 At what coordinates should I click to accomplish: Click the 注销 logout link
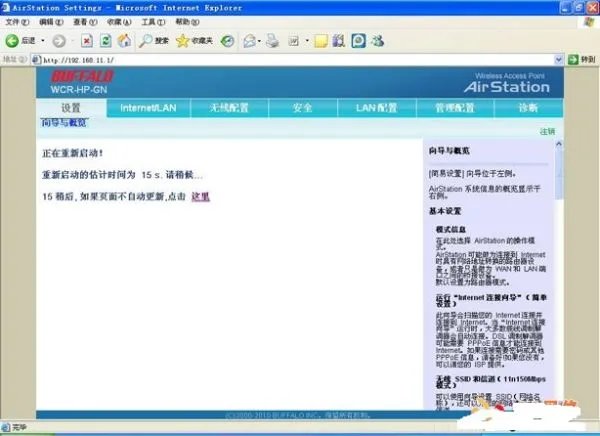[547, 132]
